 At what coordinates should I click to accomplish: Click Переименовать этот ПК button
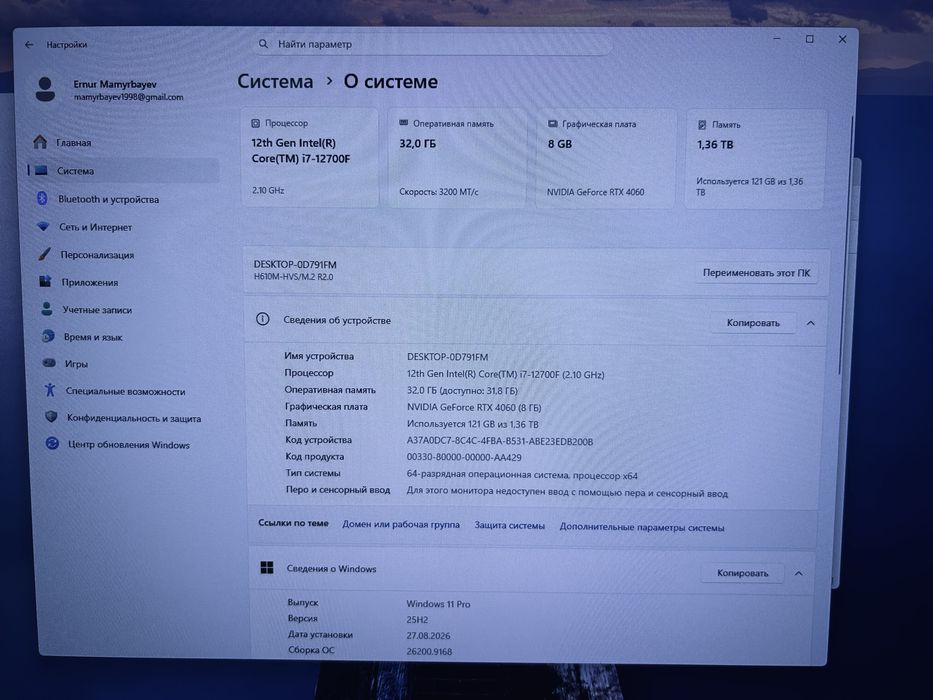[x=756, y=273]
